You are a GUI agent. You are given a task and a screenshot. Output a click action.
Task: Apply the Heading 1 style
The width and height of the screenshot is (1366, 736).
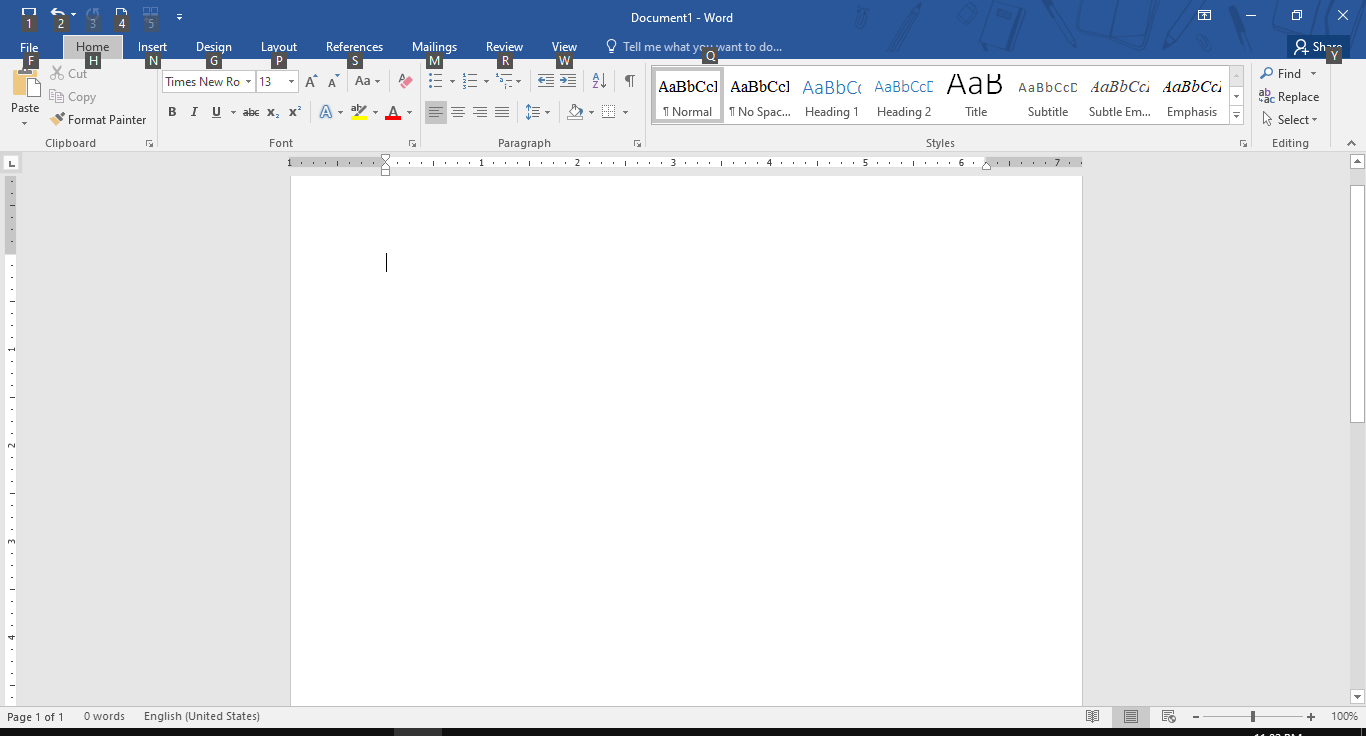click(x=832, y=96)
